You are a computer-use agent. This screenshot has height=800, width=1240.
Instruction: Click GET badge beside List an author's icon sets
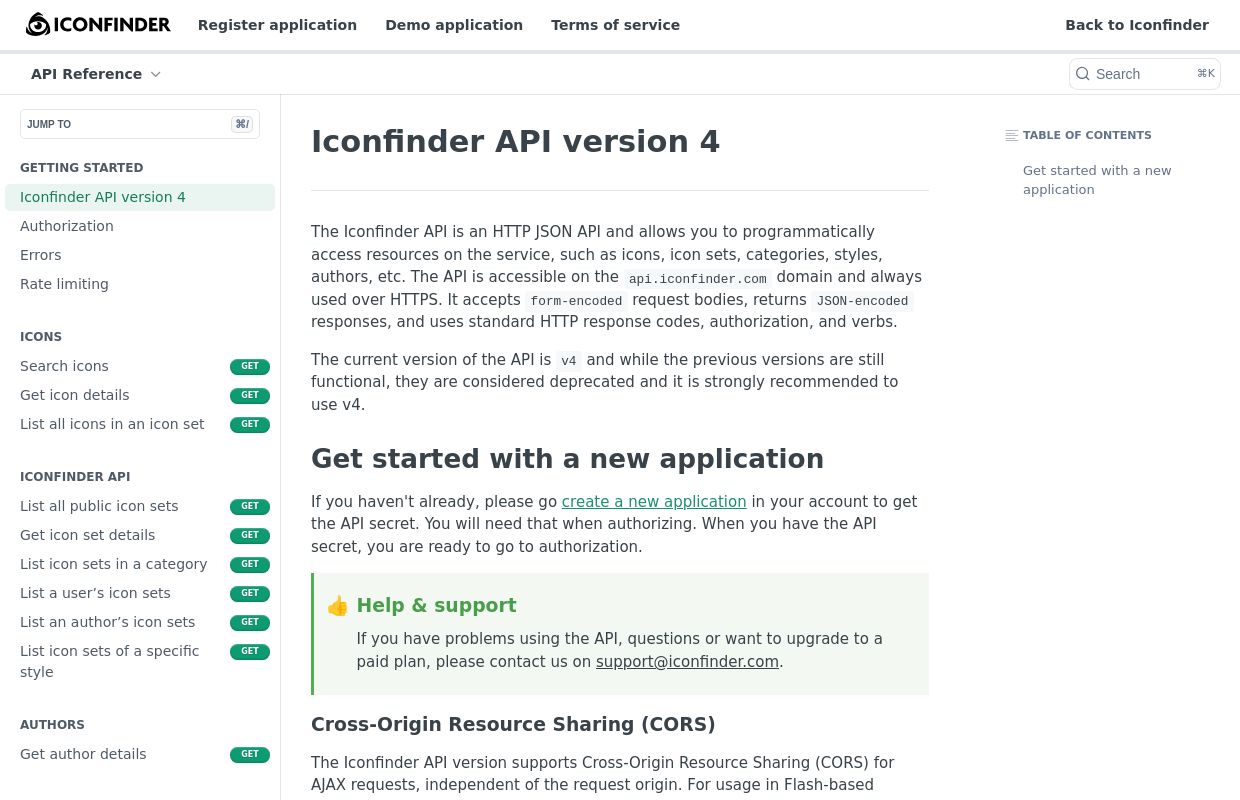click(x=250, y=623)
